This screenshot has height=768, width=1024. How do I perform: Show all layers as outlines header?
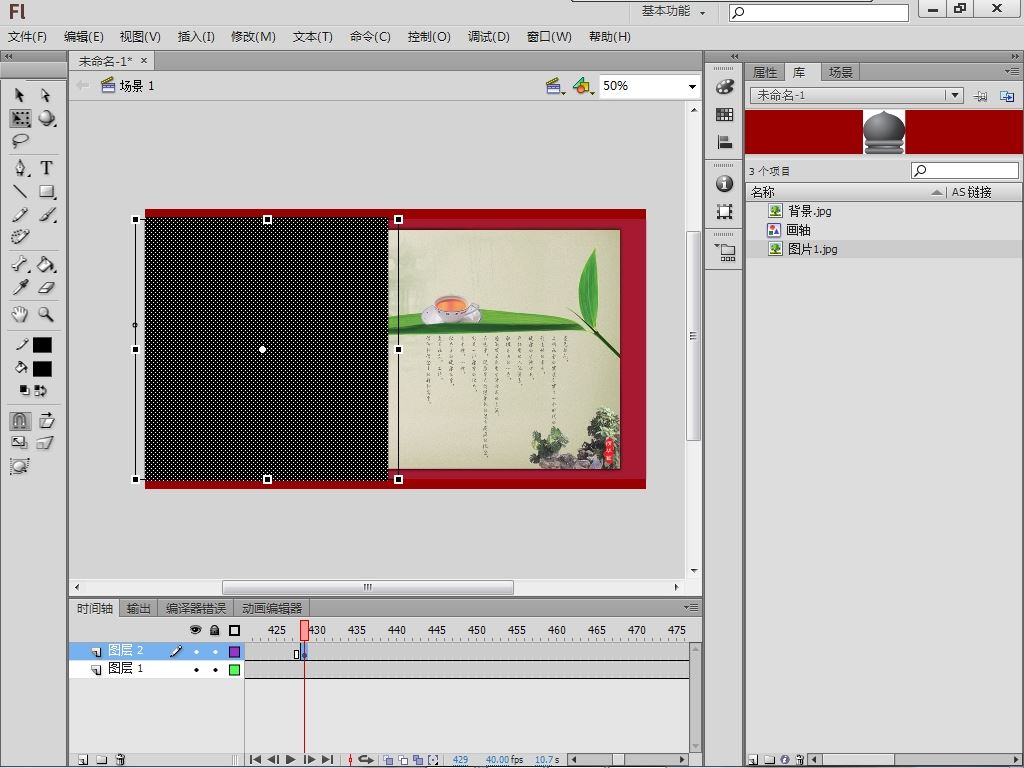click(234, 630)
